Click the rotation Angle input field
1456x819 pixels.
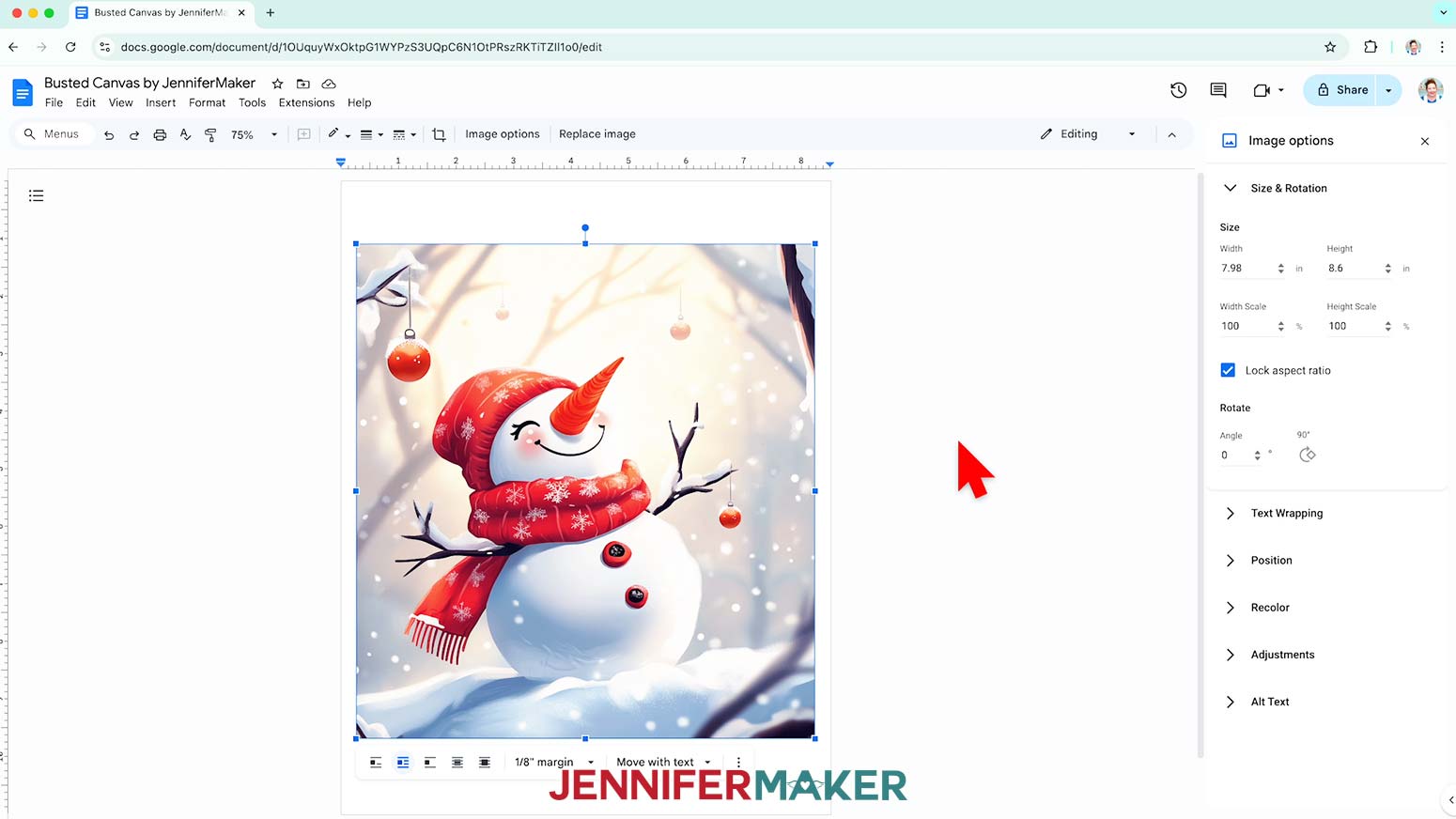(1234, 455)
